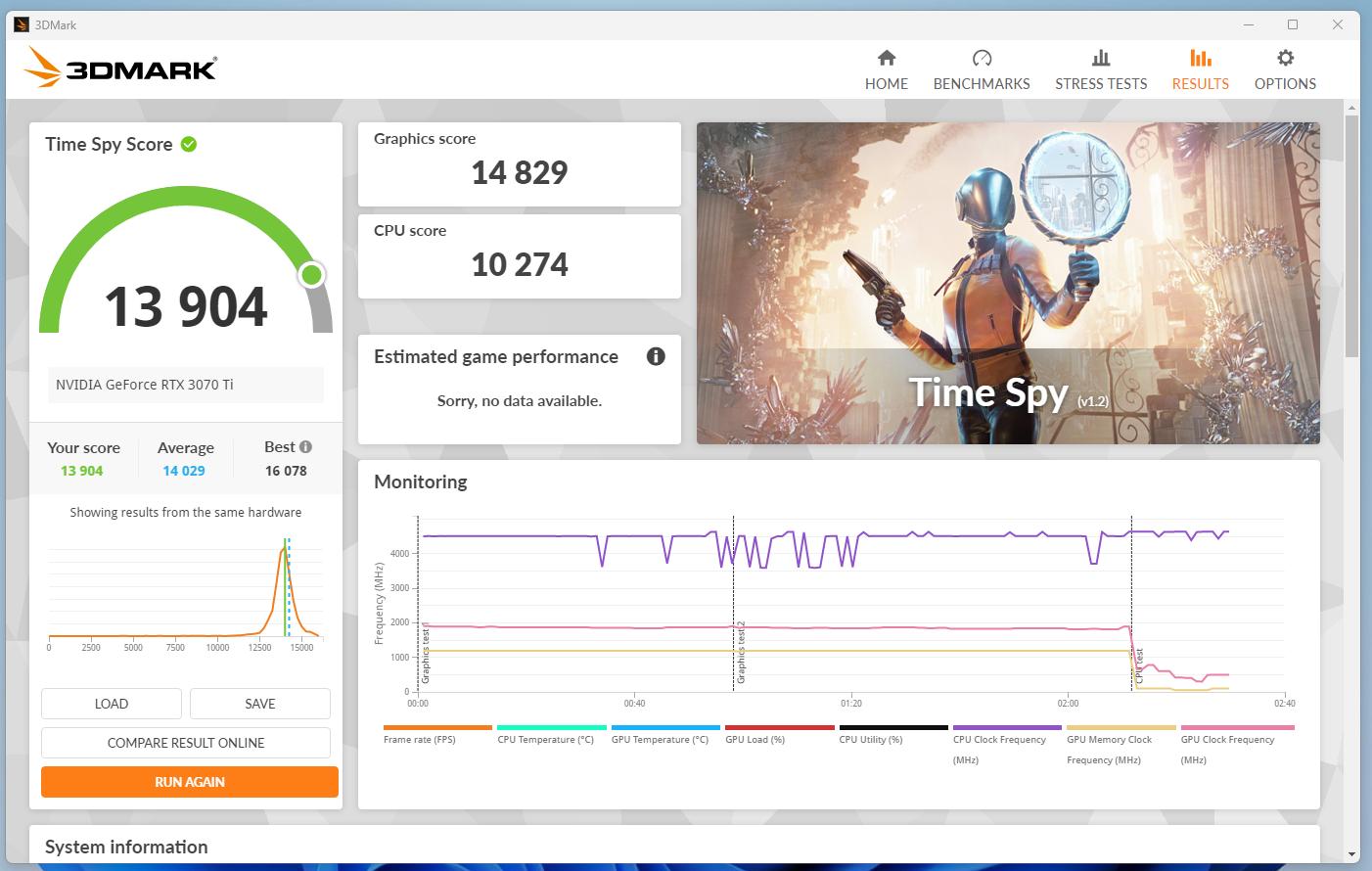Click info icon beside Estimated game performance
The height and width of the screenshot is (871, 1372).
pos(656,356)
